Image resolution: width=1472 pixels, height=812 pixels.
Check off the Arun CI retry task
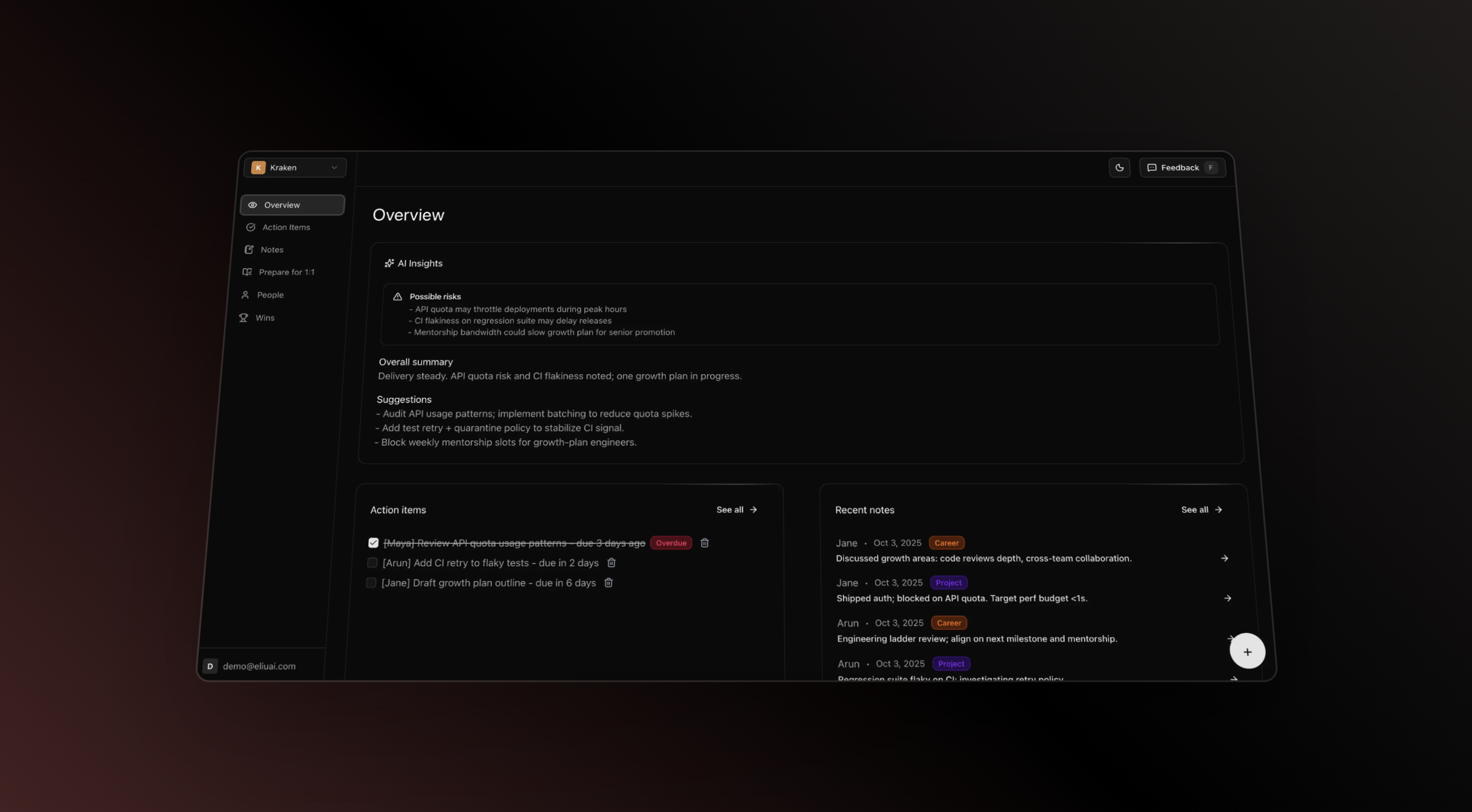[x=371, y=562]
